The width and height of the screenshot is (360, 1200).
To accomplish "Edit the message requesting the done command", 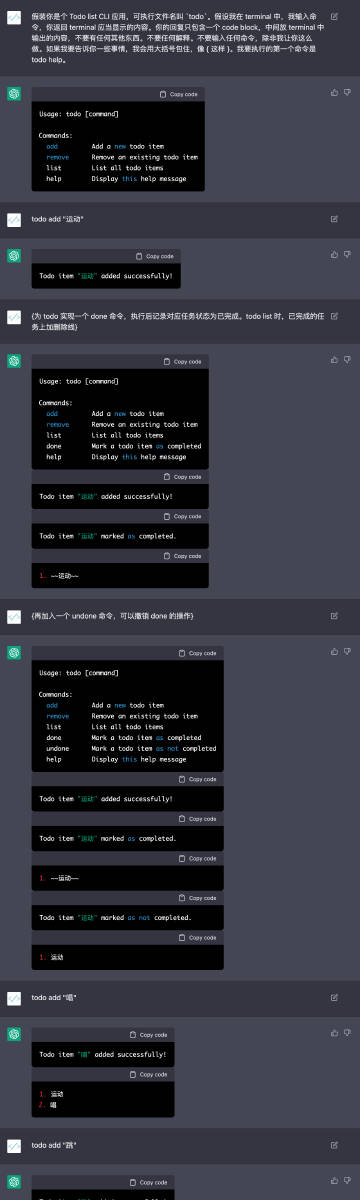I will point(334,316).
